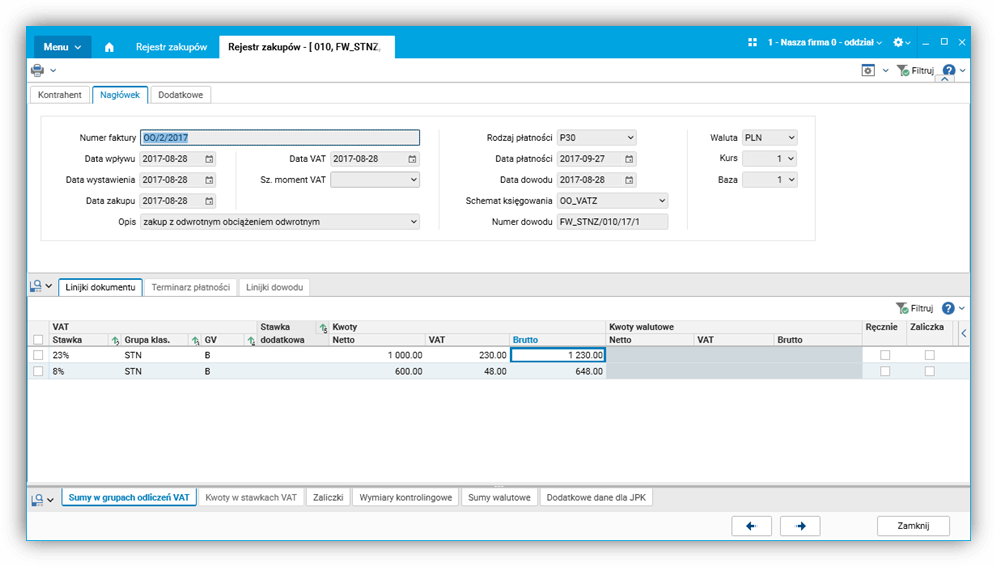
Task: Open calendar for Data dowodu
Action: (x=629, y=180)
